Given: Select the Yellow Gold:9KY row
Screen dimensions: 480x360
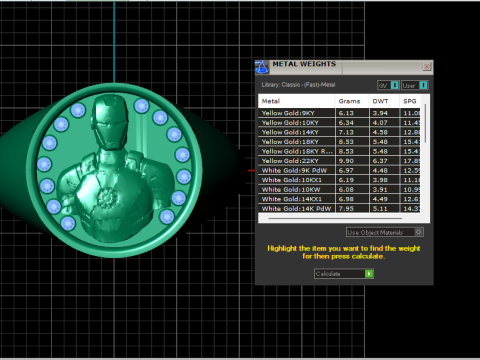Looking at the screenshot, I should [339, 113].
